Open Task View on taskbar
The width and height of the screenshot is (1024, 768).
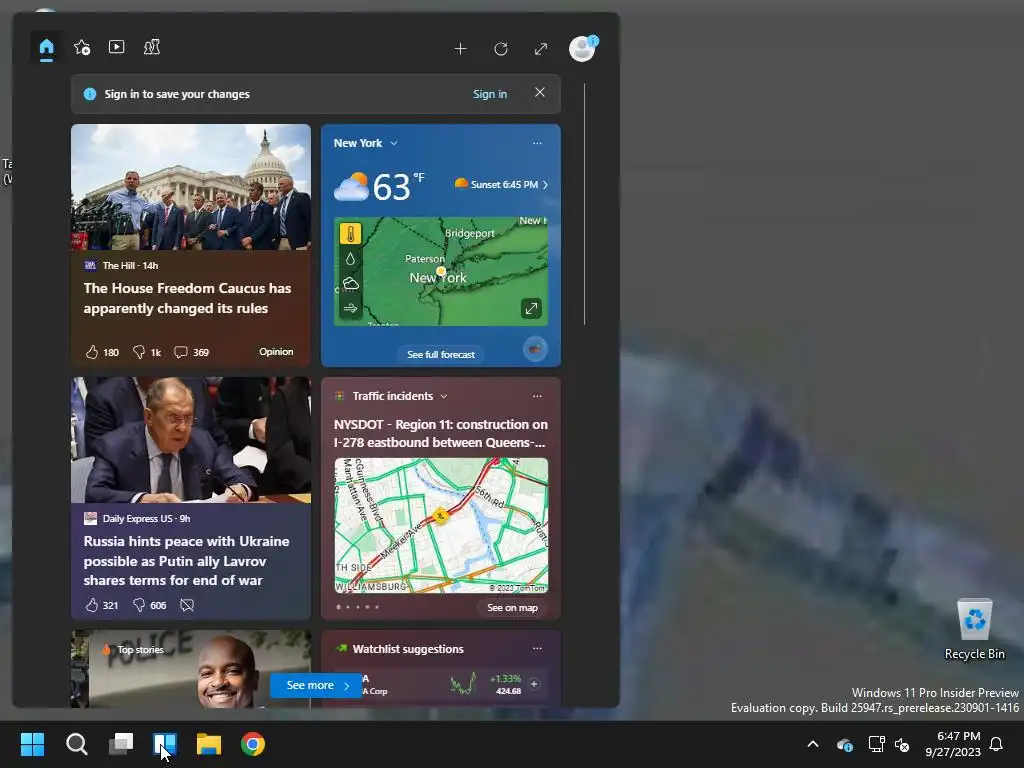(121, 744)
